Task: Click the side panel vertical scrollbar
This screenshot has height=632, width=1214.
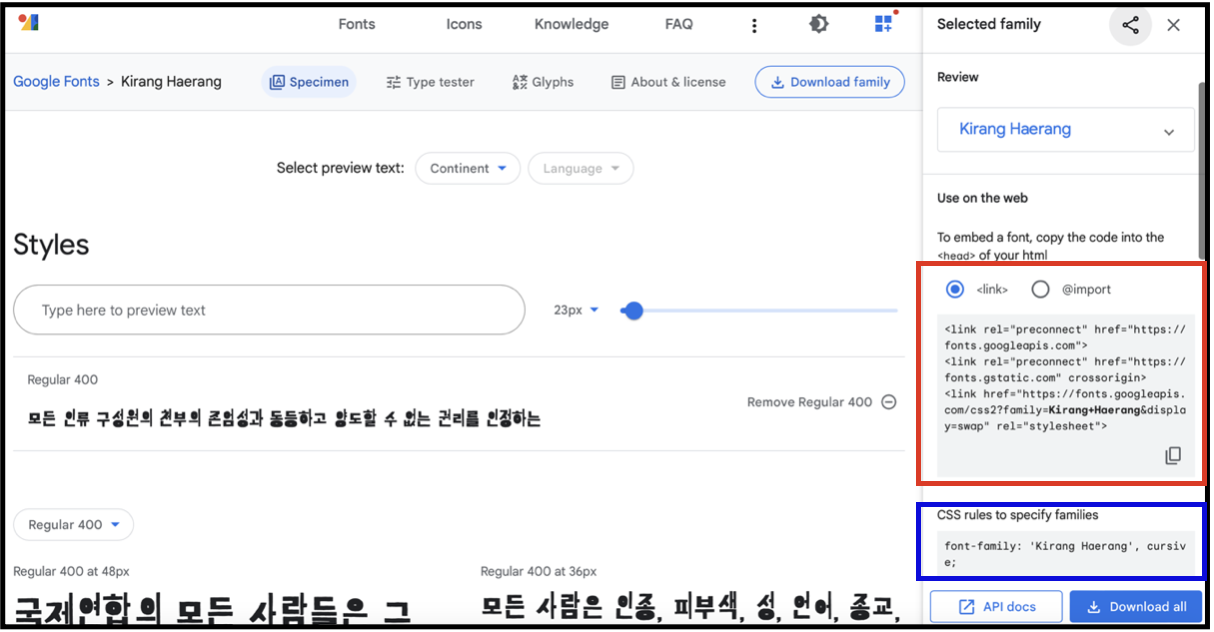Action: (1200, 170)
